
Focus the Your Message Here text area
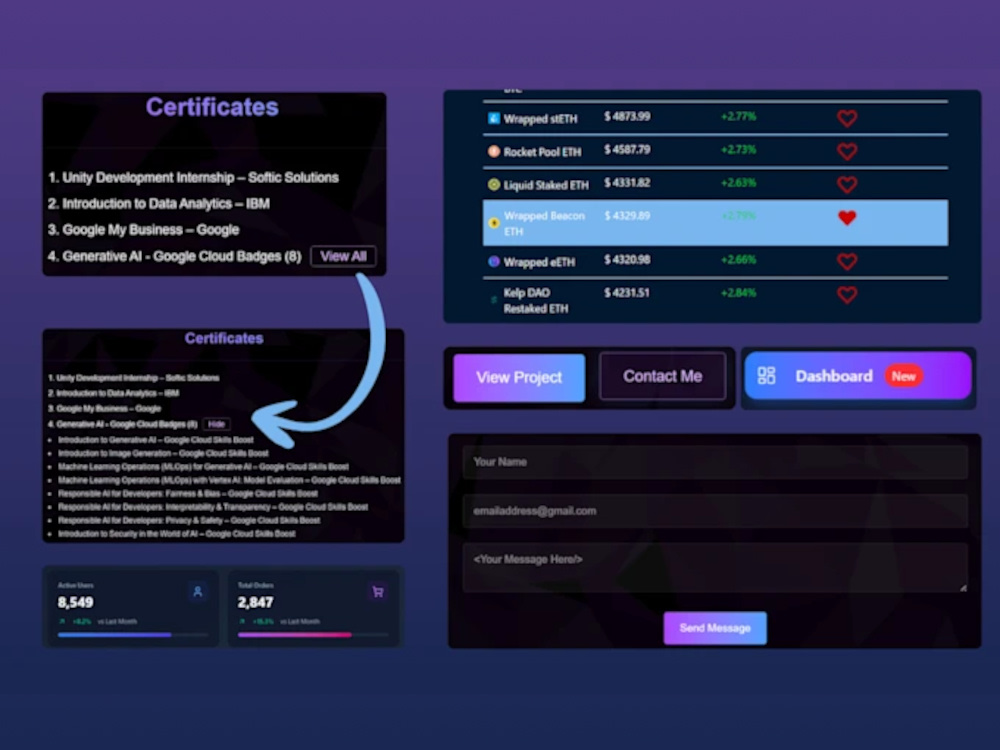coord(715,568)
